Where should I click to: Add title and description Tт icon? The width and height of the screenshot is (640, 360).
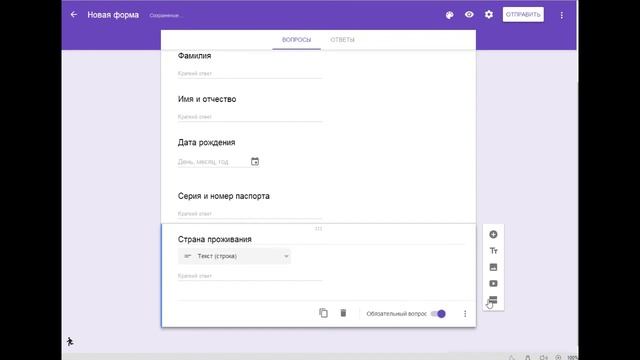pyautogui.click(x=493, y=251)
